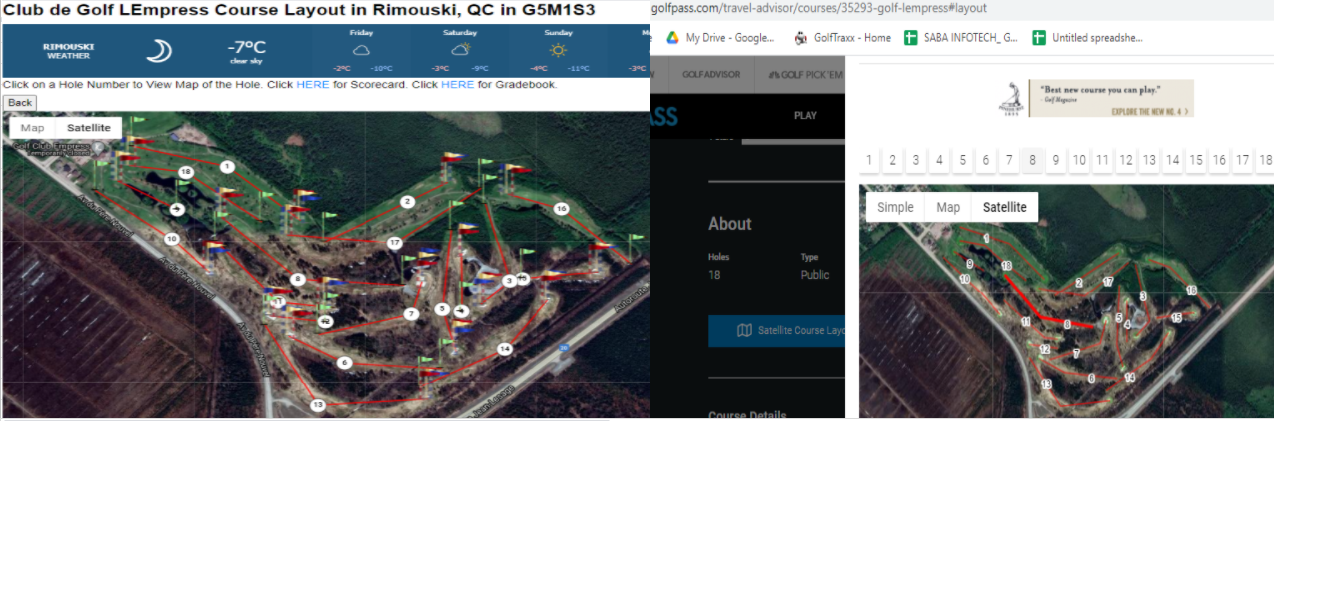
Task: Click hole 17 marker on left course map
Action: click(x=395, y=243)
